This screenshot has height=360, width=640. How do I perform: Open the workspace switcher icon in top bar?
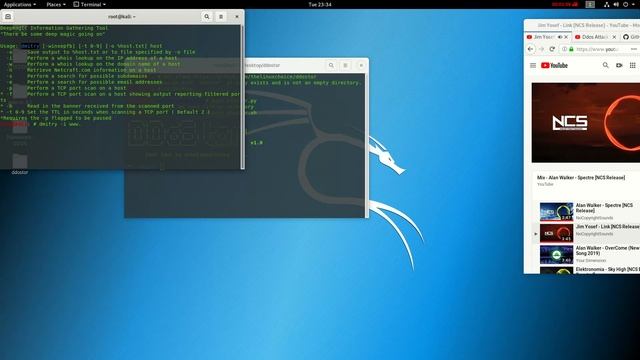[590, 4]
